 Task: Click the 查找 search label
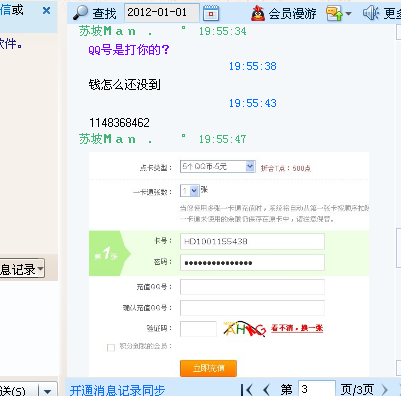click(104, 14)
